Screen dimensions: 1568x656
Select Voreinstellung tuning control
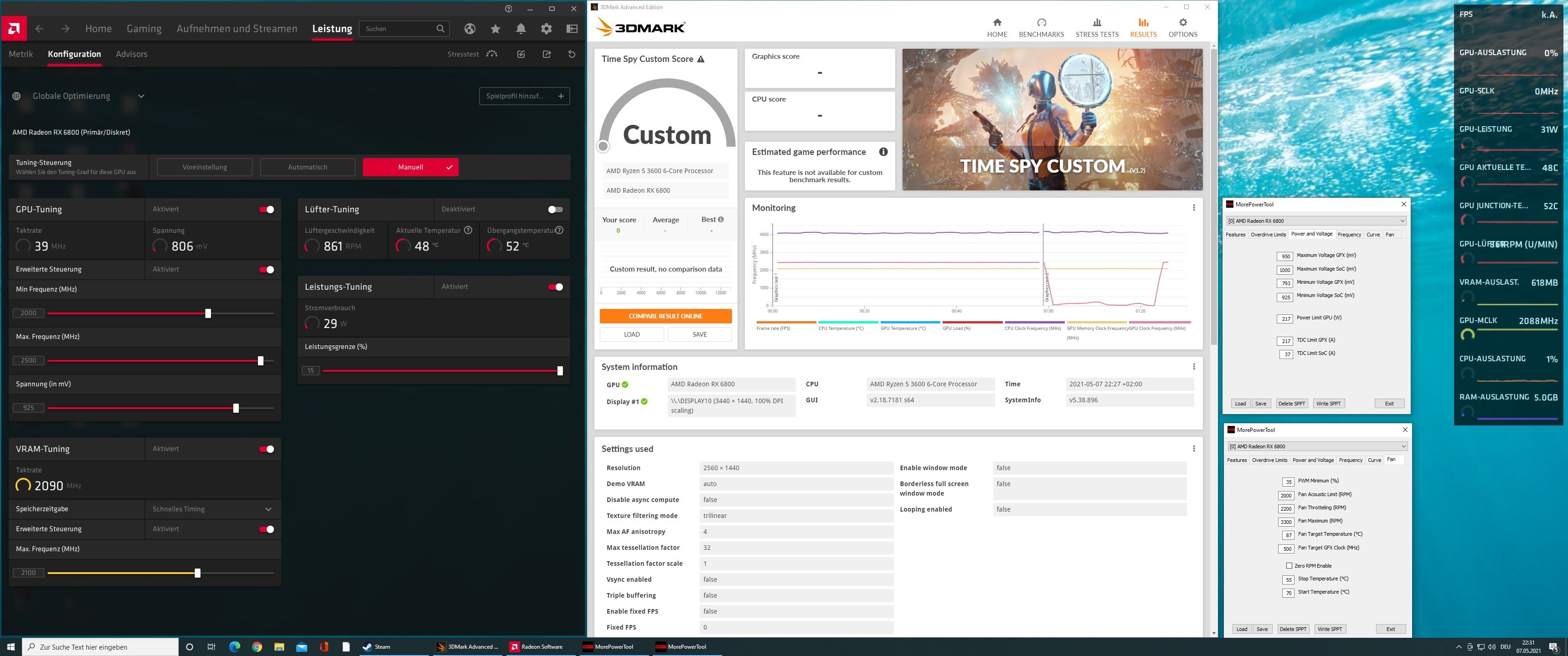pyautogui.click(x=205, y=167)
